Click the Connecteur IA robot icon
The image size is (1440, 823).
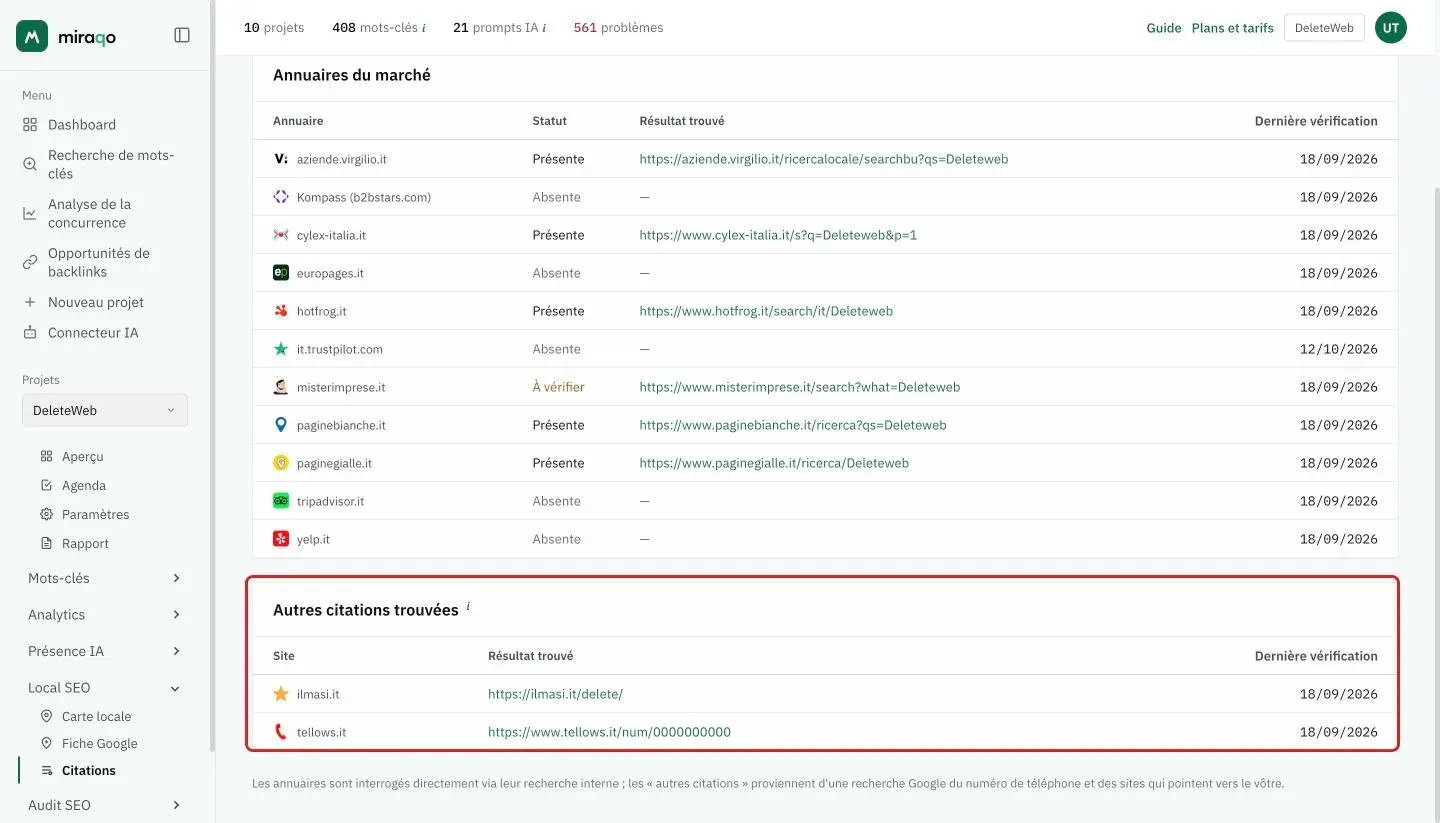tap(30, 332)
